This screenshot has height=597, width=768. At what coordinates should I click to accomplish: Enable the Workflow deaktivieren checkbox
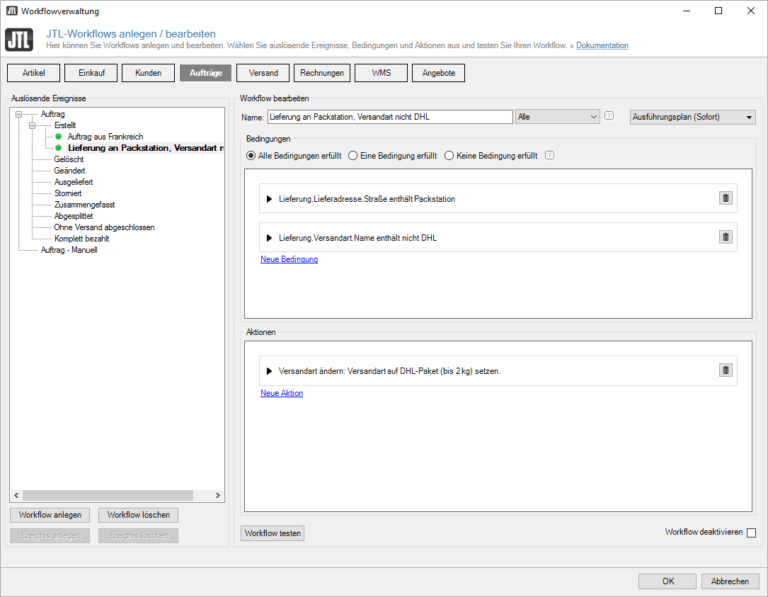coord(751,533)
